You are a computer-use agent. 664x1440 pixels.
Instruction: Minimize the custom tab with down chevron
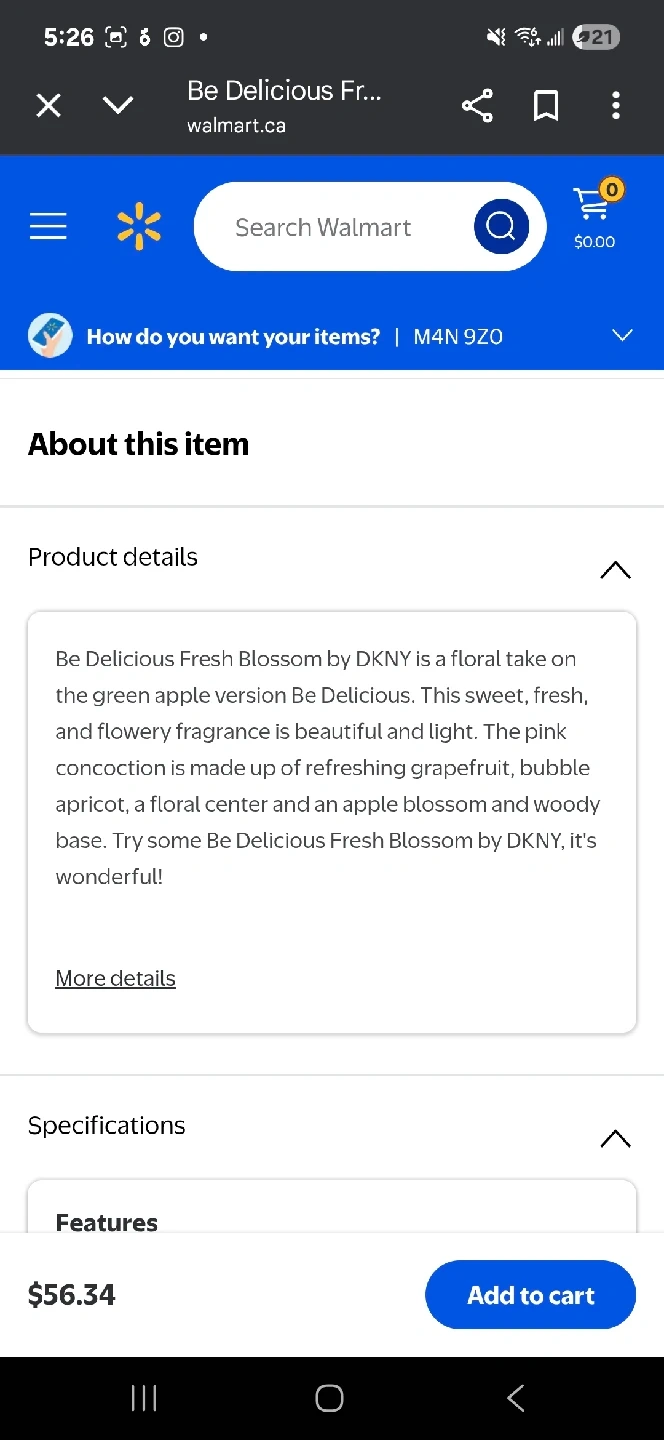pyautogui.click(x=118, y=106)
